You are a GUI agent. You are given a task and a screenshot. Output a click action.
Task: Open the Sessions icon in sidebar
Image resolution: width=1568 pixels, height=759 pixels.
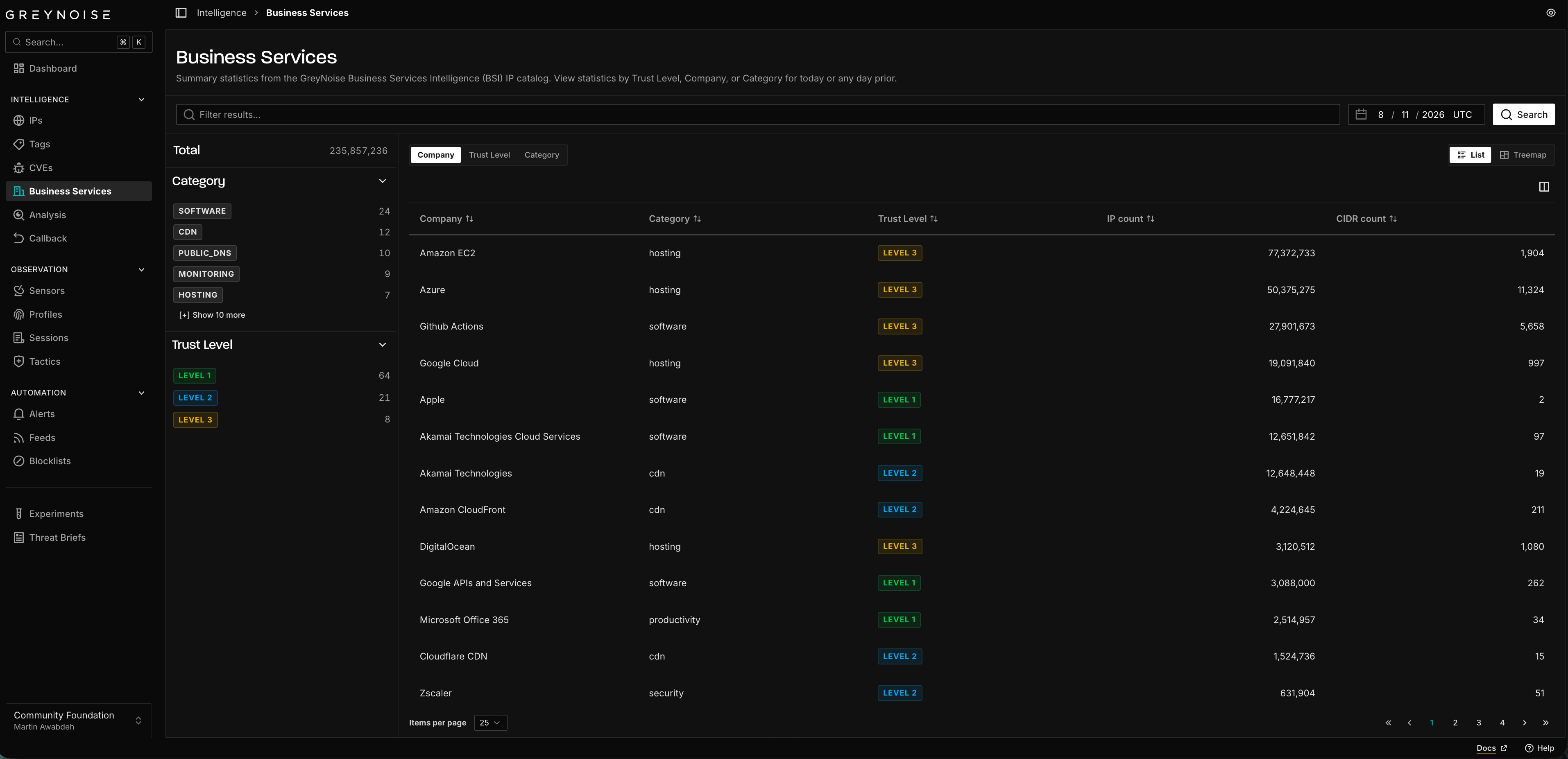[x=19, y=338]
